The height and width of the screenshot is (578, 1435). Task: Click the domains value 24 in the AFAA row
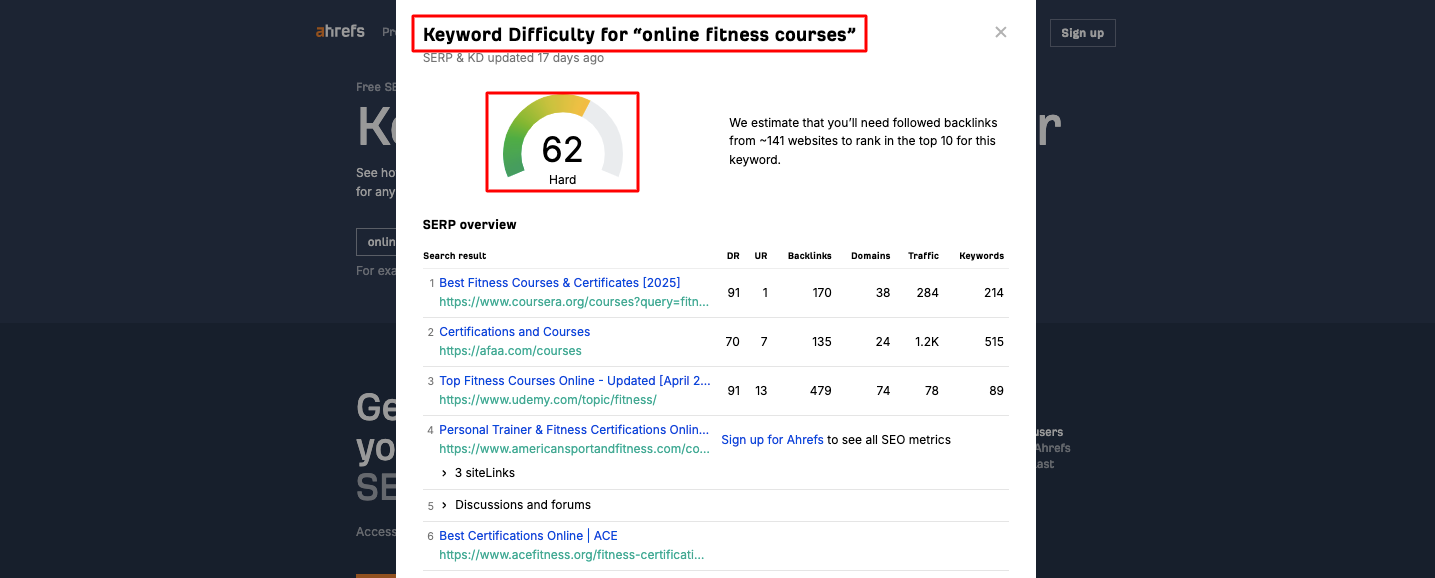coord(883,342)
